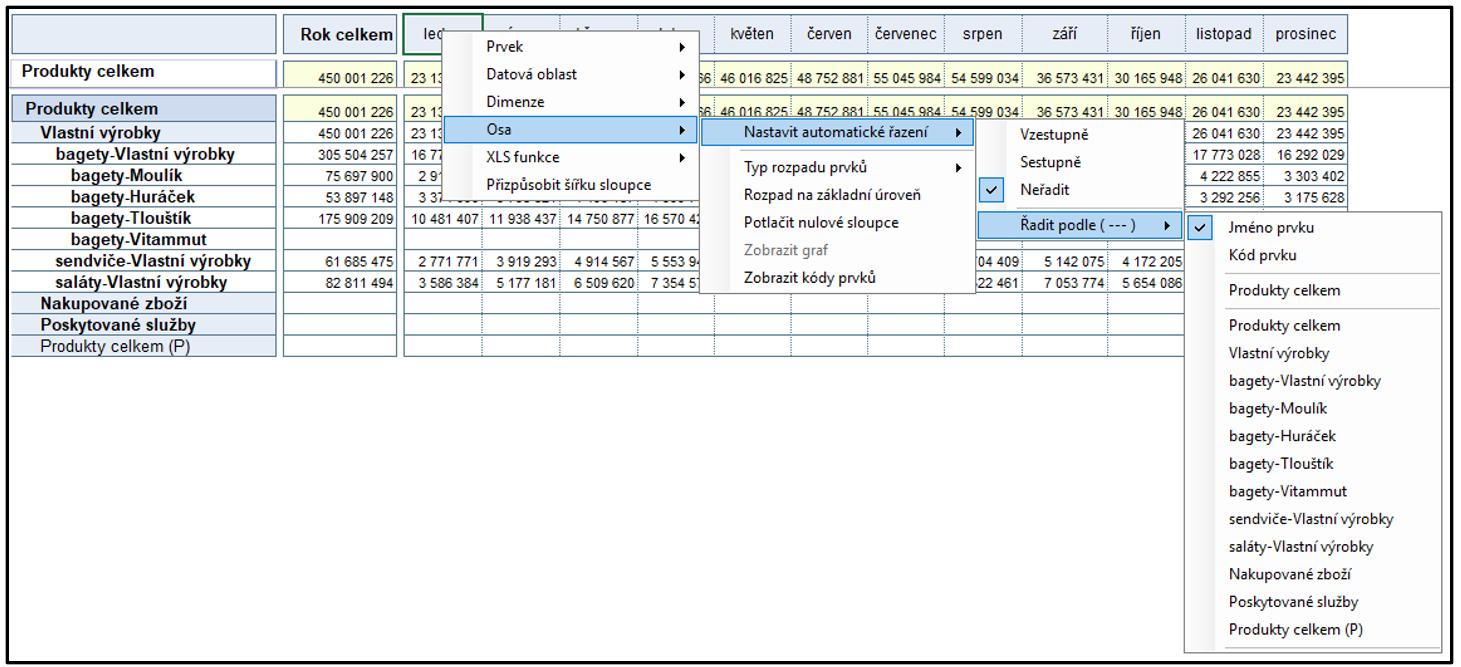Pick bagety-Moulík in the sort-by menu
Image resolution: width=1461 pixels, height=667 pixels.
point(1313,408)
